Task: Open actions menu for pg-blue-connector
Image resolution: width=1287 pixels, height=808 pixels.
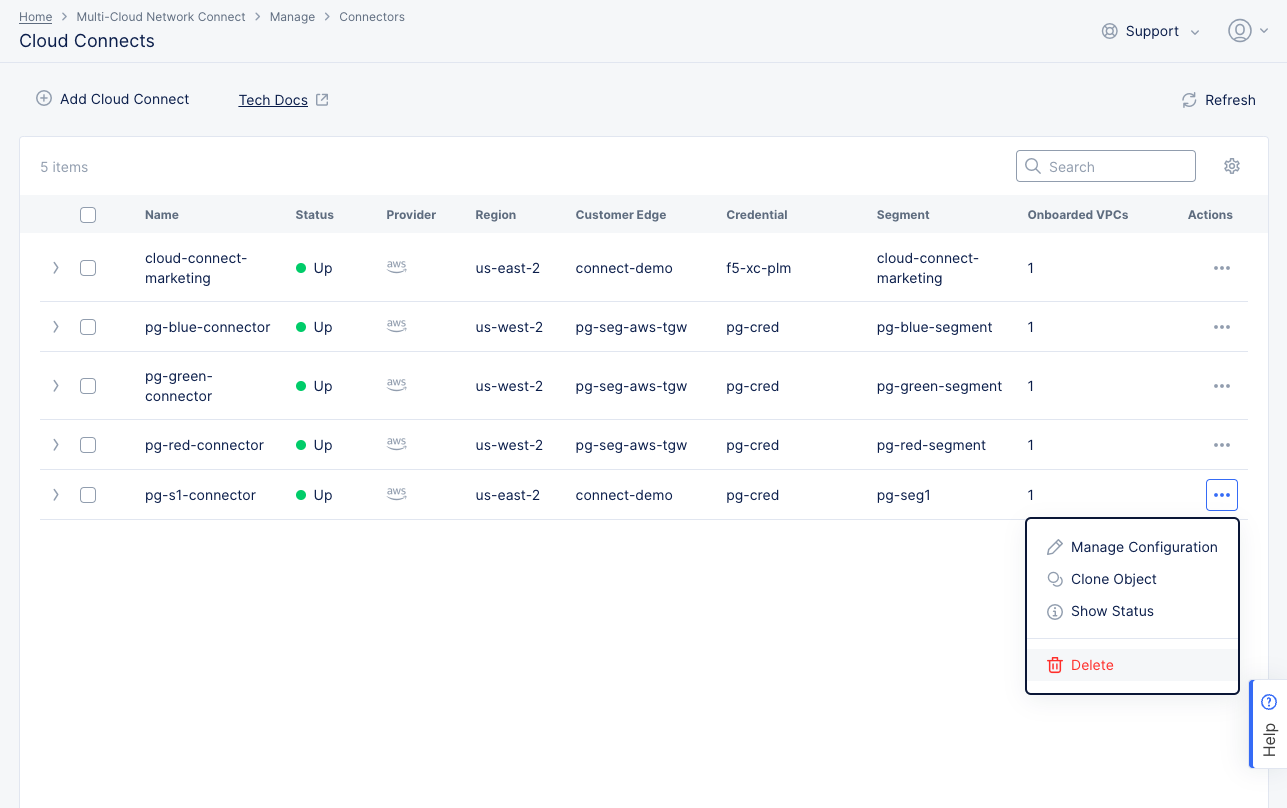Action: (x=1221, y=327)
